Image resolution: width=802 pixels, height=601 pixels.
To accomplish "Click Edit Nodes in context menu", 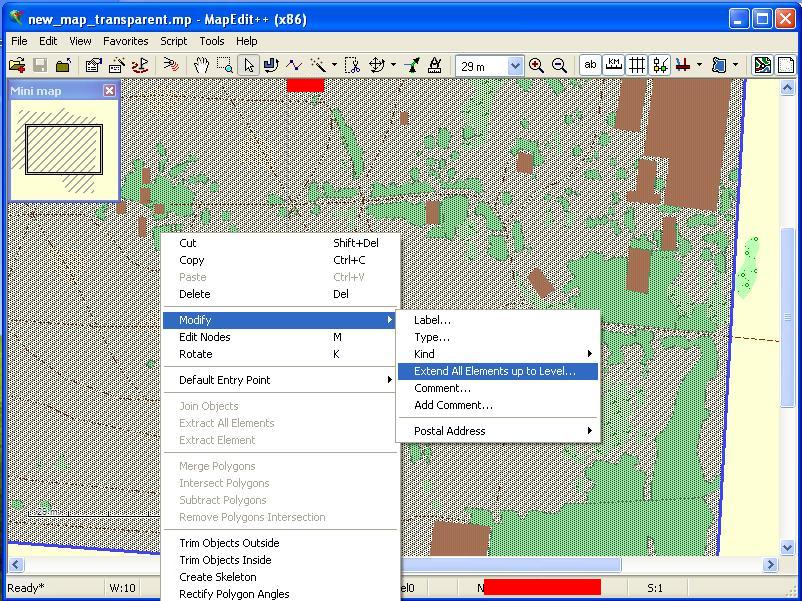I will pyautogui.click(x=205, y=337).
